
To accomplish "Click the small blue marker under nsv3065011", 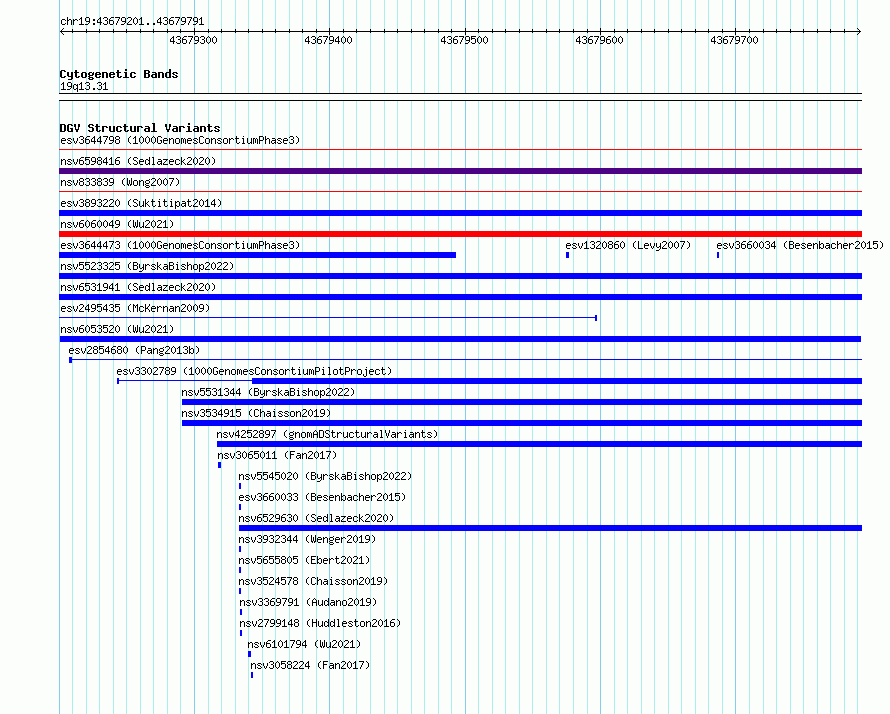I will coord(220,465).
